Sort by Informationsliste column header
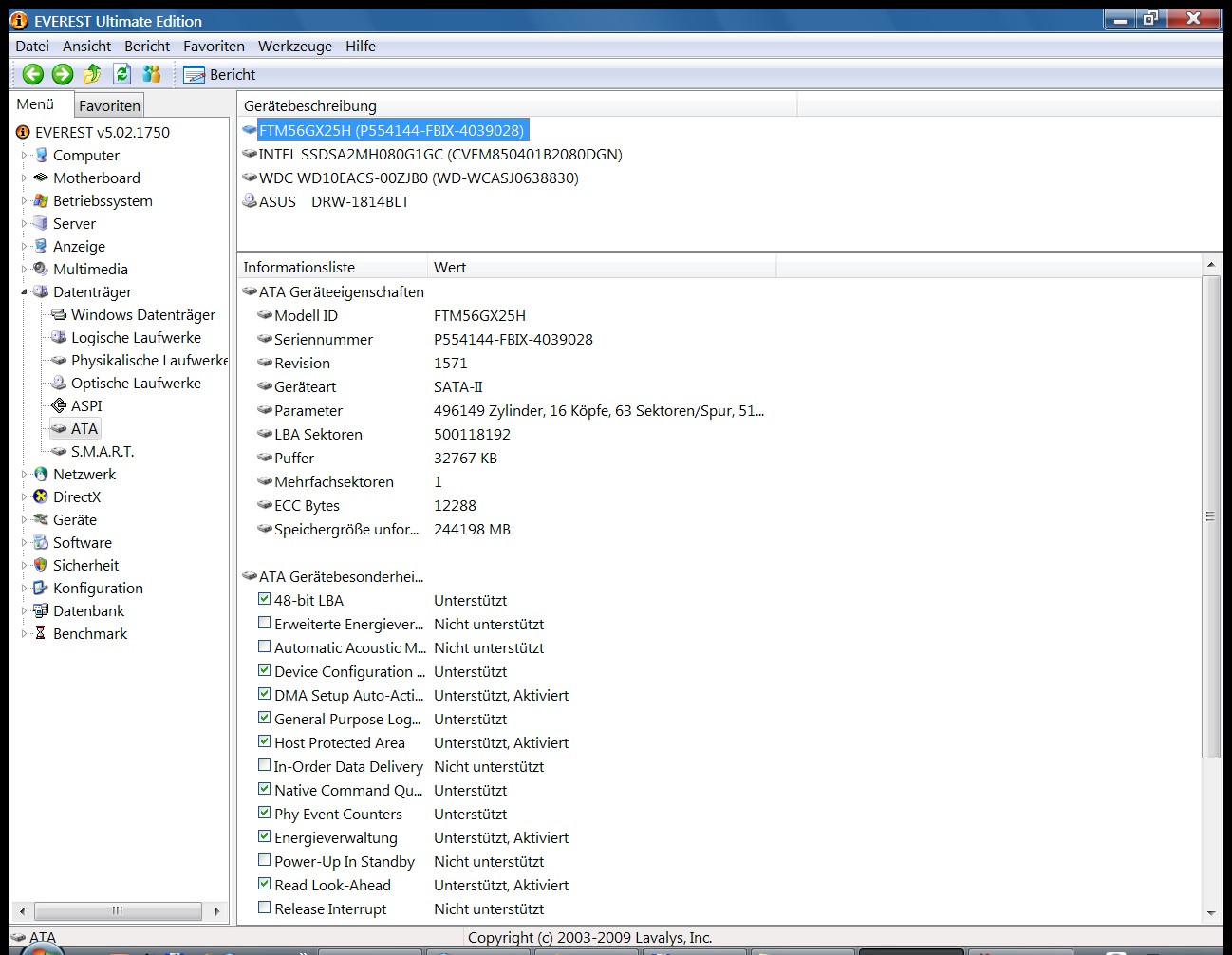The height and width of the screenshot is (955, 1232). coord(332,267)
